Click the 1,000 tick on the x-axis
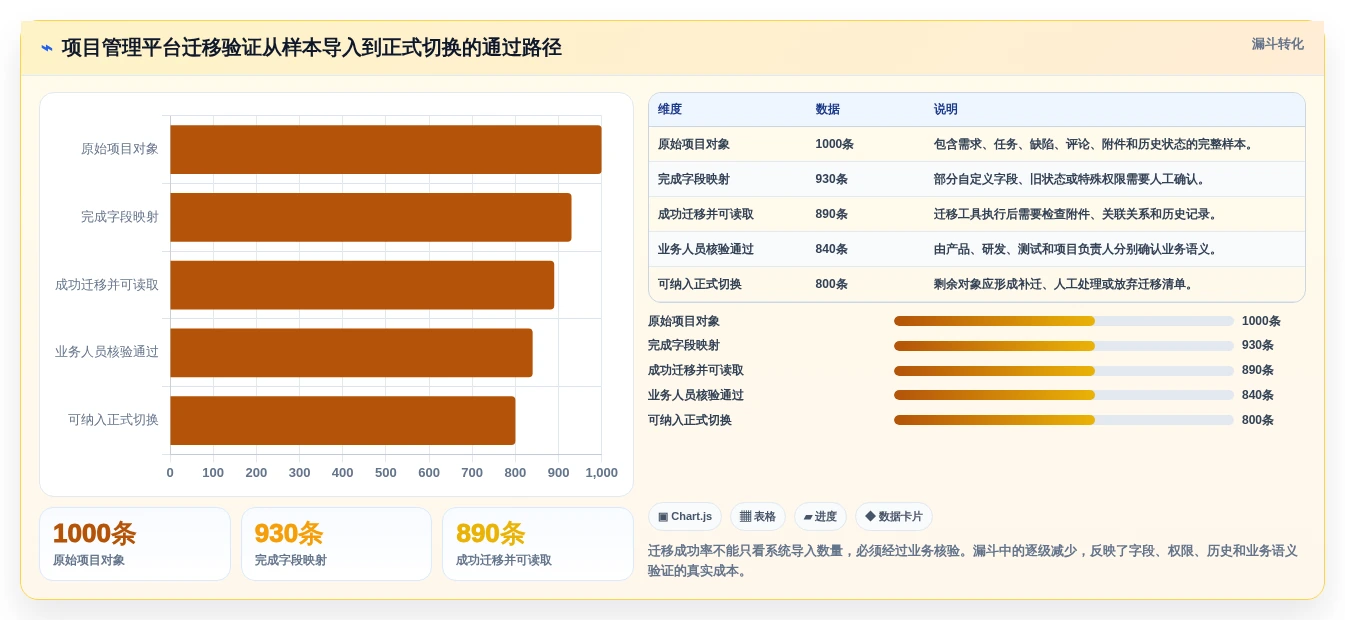 point(601,473)
